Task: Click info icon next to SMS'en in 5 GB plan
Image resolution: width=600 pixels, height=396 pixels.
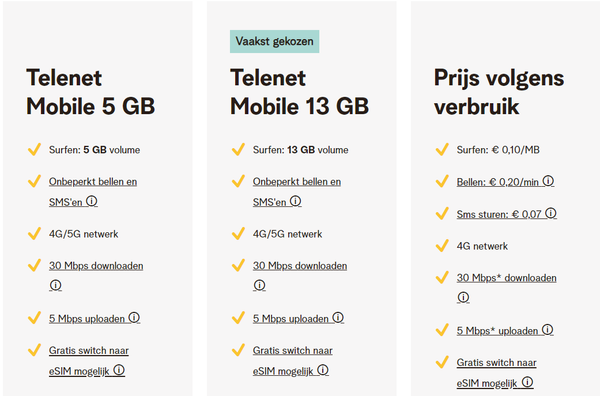Action: (x=92, y=201)
